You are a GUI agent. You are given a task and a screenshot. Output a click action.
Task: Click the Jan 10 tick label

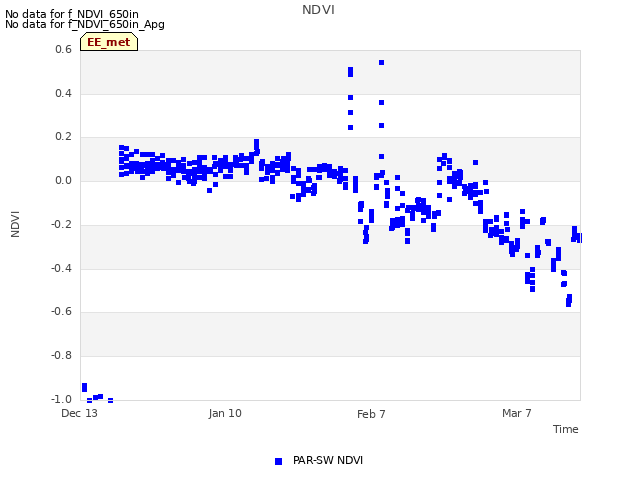tap(225, 413)
